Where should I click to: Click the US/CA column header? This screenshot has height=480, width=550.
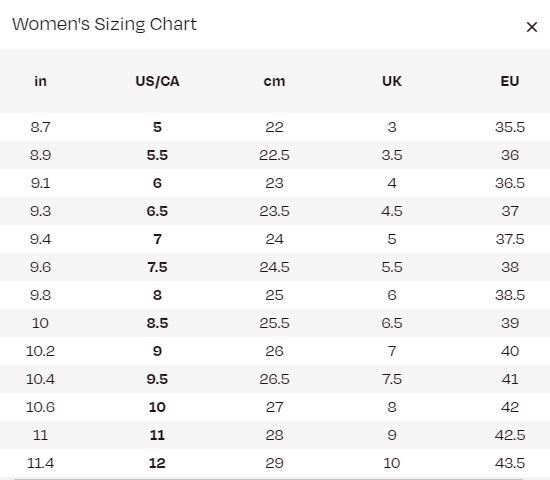pyautogui.click(x=157, y=81)
